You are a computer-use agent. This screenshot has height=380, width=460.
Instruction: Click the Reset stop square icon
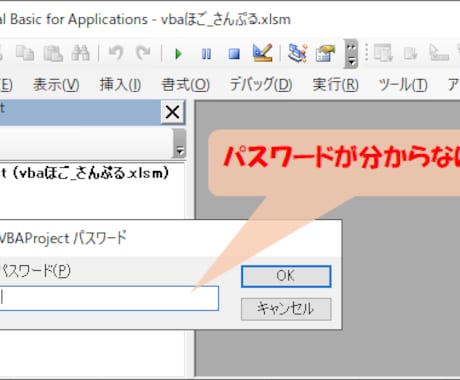pyautogui.click(x=234, y=54)
